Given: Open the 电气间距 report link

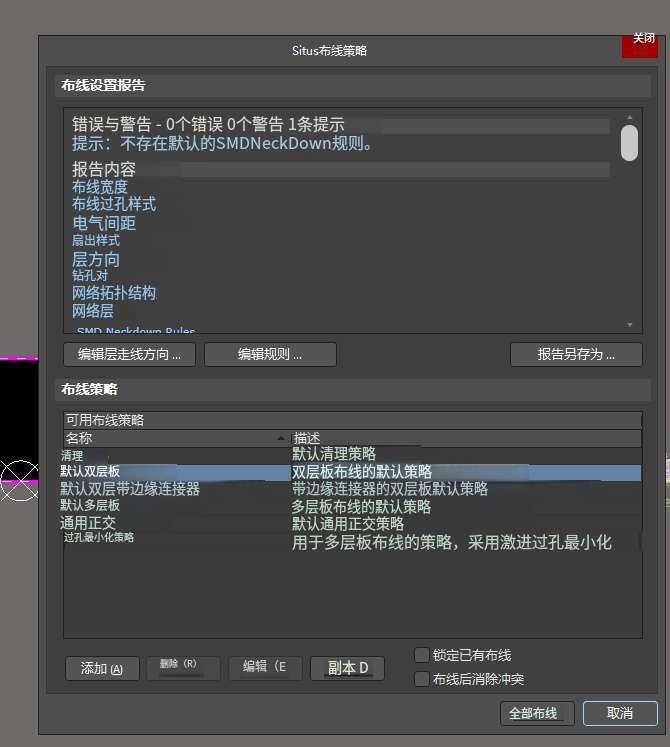Looking at the screenshot, I should point(104,223).
